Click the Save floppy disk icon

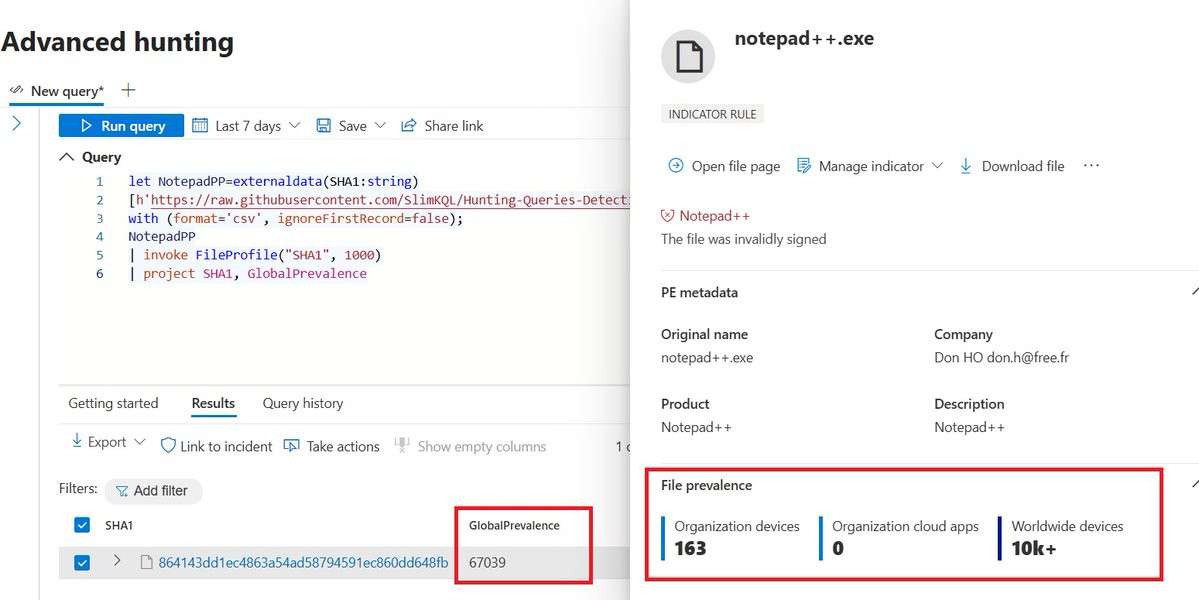(323, 125)
